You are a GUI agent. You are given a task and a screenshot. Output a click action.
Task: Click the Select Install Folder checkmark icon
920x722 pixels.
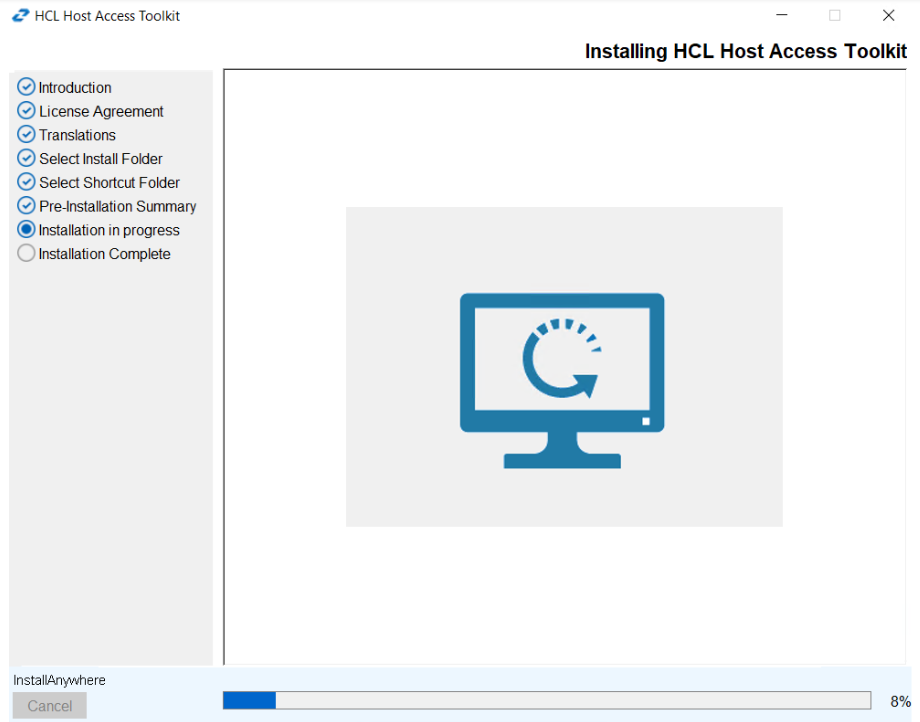pos(26,158)
